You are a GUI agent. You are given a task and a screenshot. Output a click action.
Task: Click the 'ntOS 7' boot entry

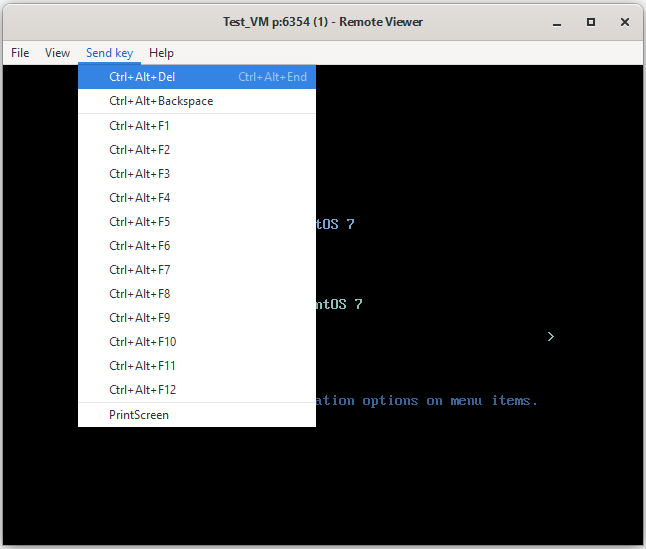(339, 304)
